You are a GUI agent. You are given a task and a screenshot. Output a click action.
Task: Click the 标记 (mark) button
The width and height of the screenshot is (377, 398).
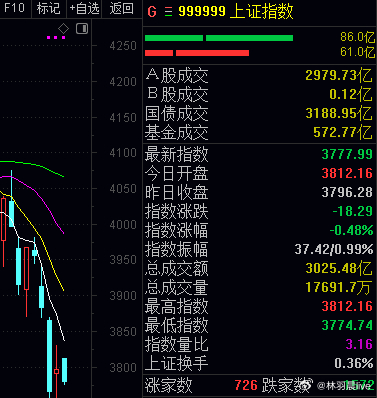49,8
